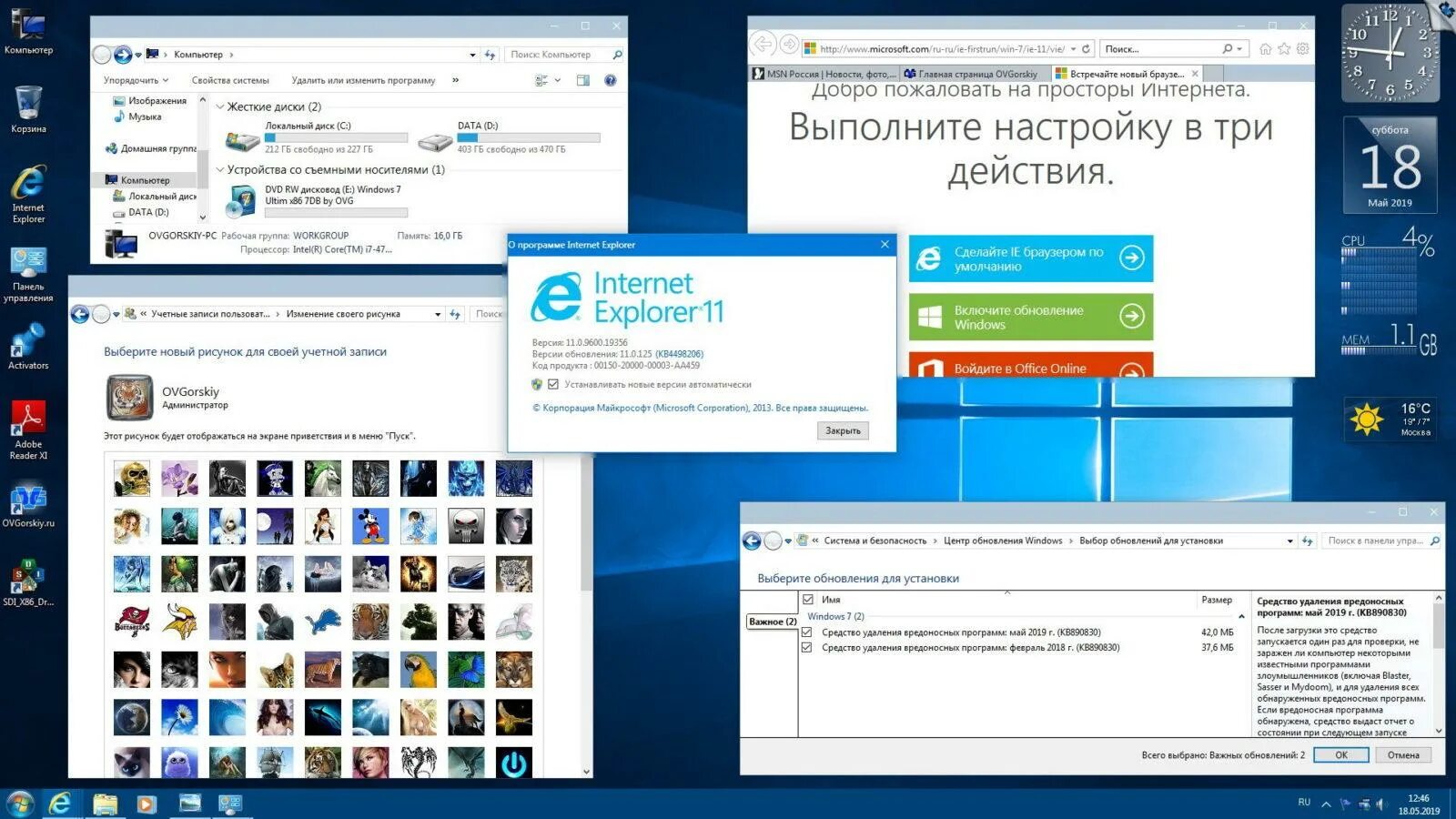This screenshot has width=1456, height=819.
Task: Click the Отмена button in updates window
Action: pos(1403,754)
